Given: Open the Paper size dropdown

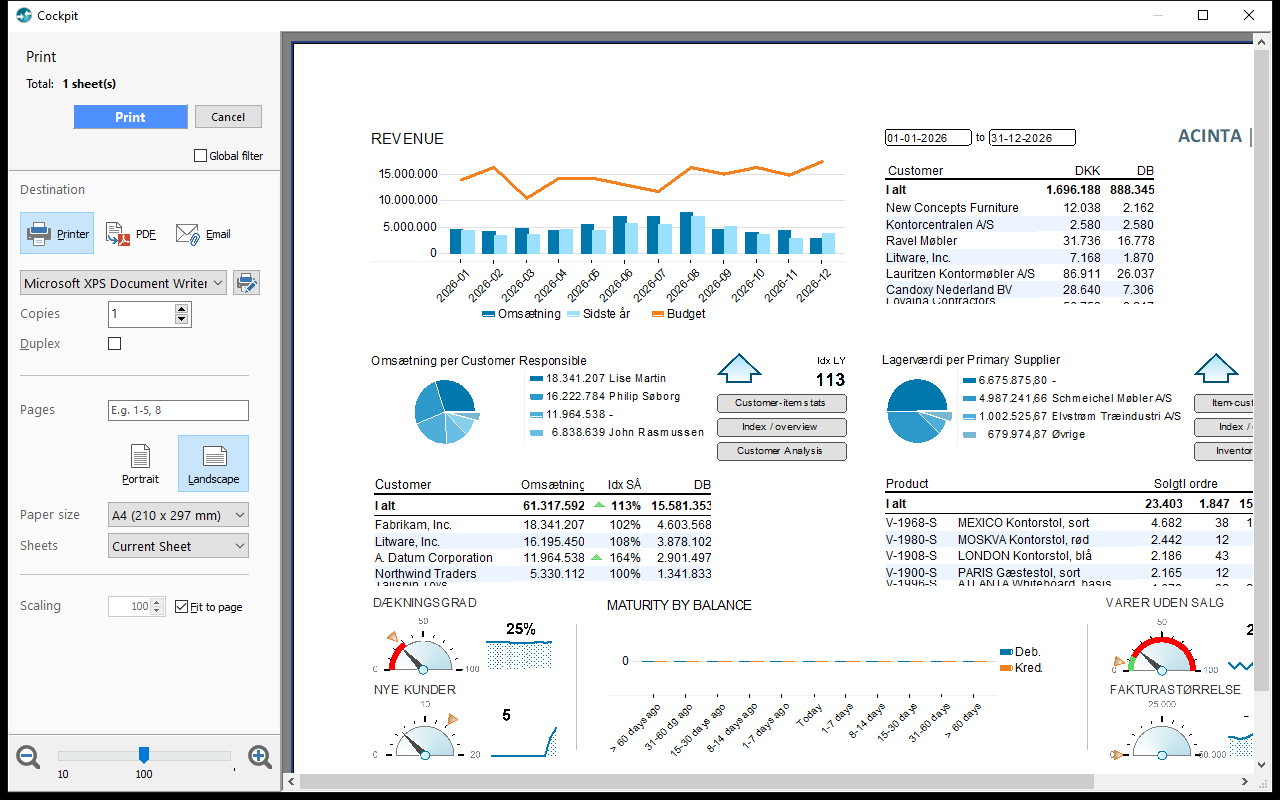Looking at the screenshot, I should (x=178, y=515).
